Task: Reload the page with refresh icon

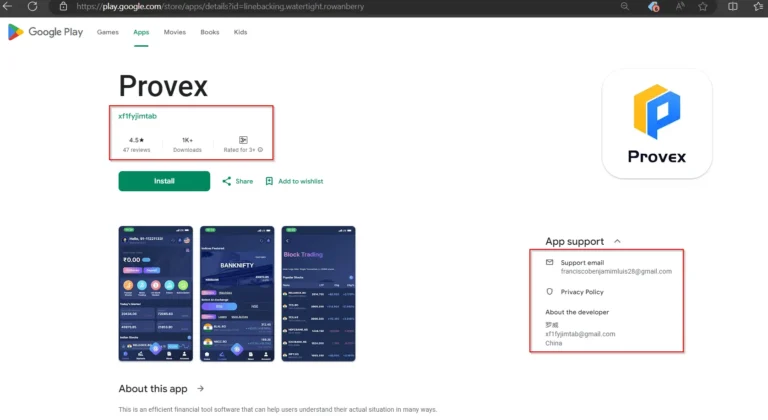Action: [32, 6]
